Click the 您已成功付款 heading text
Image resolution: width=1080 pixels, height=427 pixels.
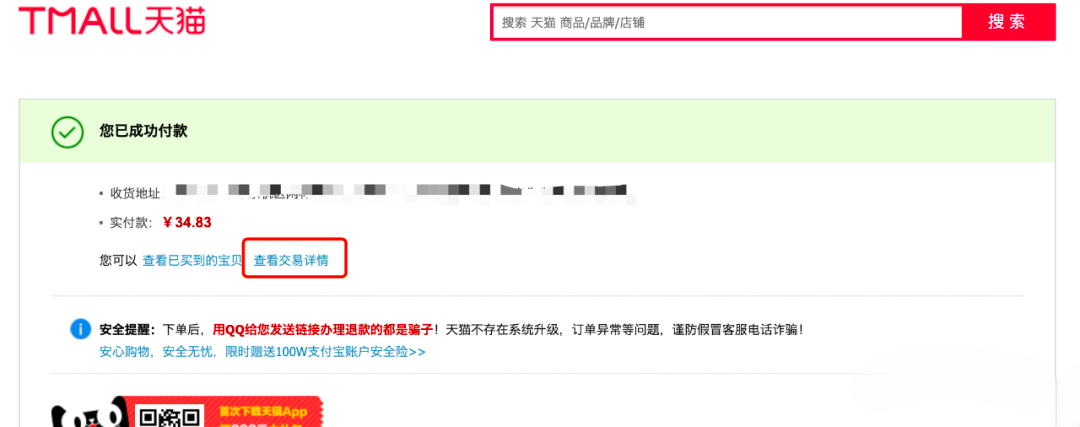143,131
